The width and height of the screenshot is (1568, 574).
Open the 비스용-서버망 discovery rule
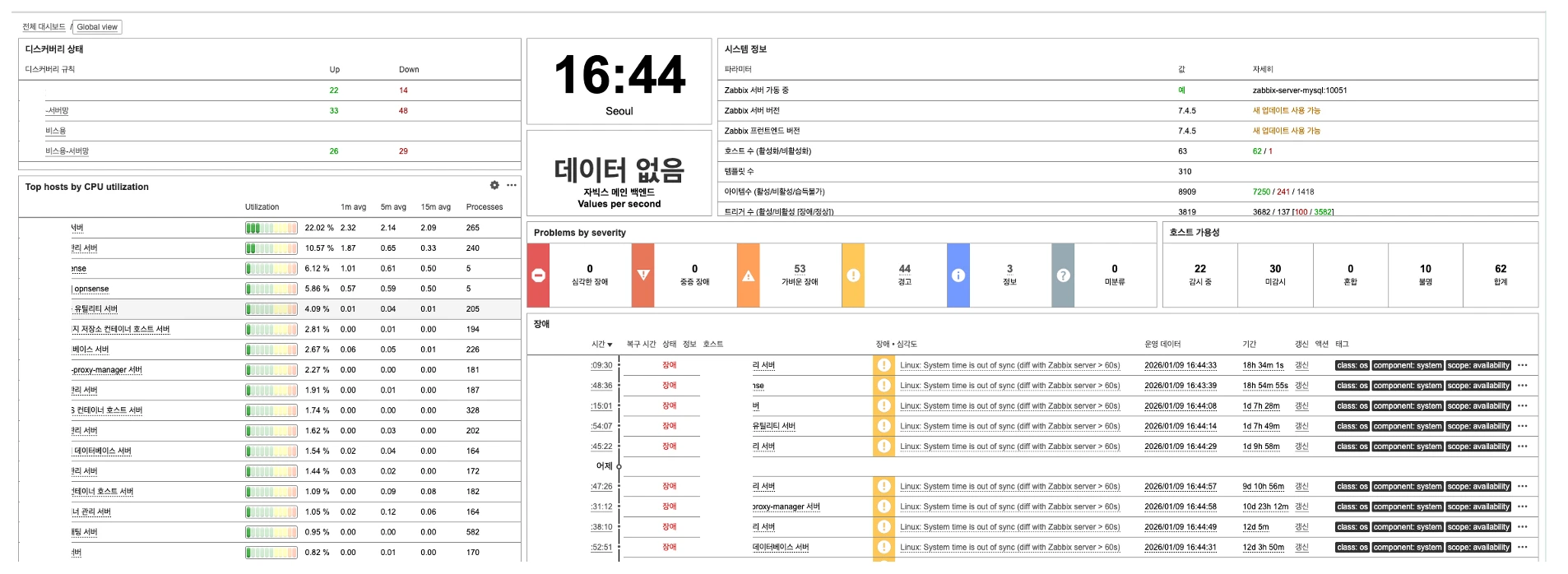pos(67,151)
